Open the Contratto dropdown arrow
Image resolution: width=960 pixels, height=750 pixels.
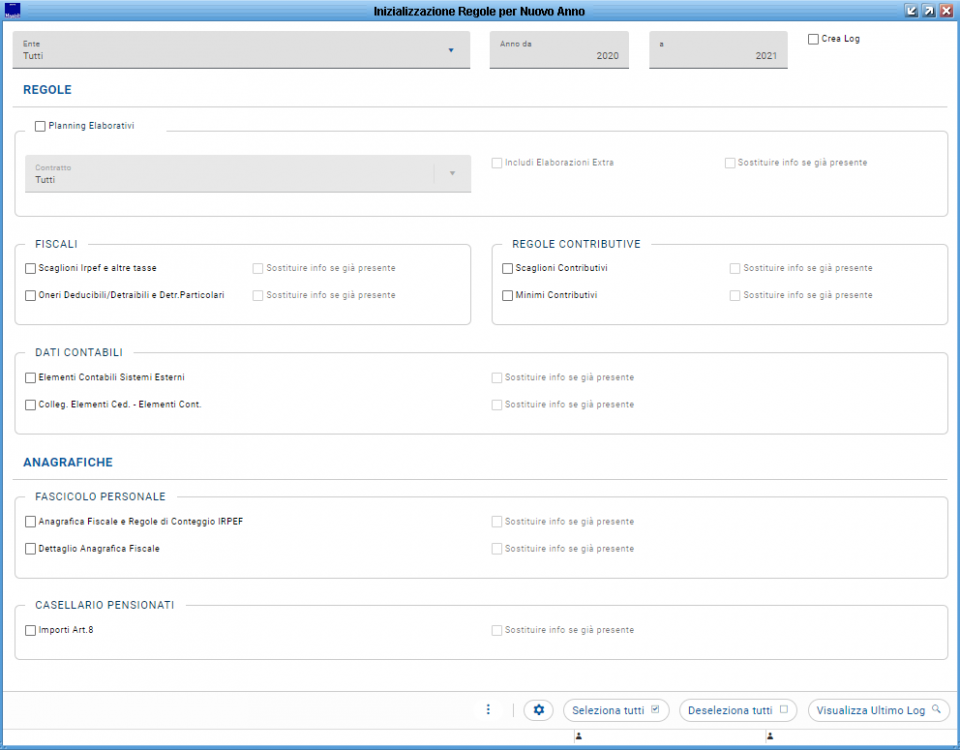pos(452,174)
